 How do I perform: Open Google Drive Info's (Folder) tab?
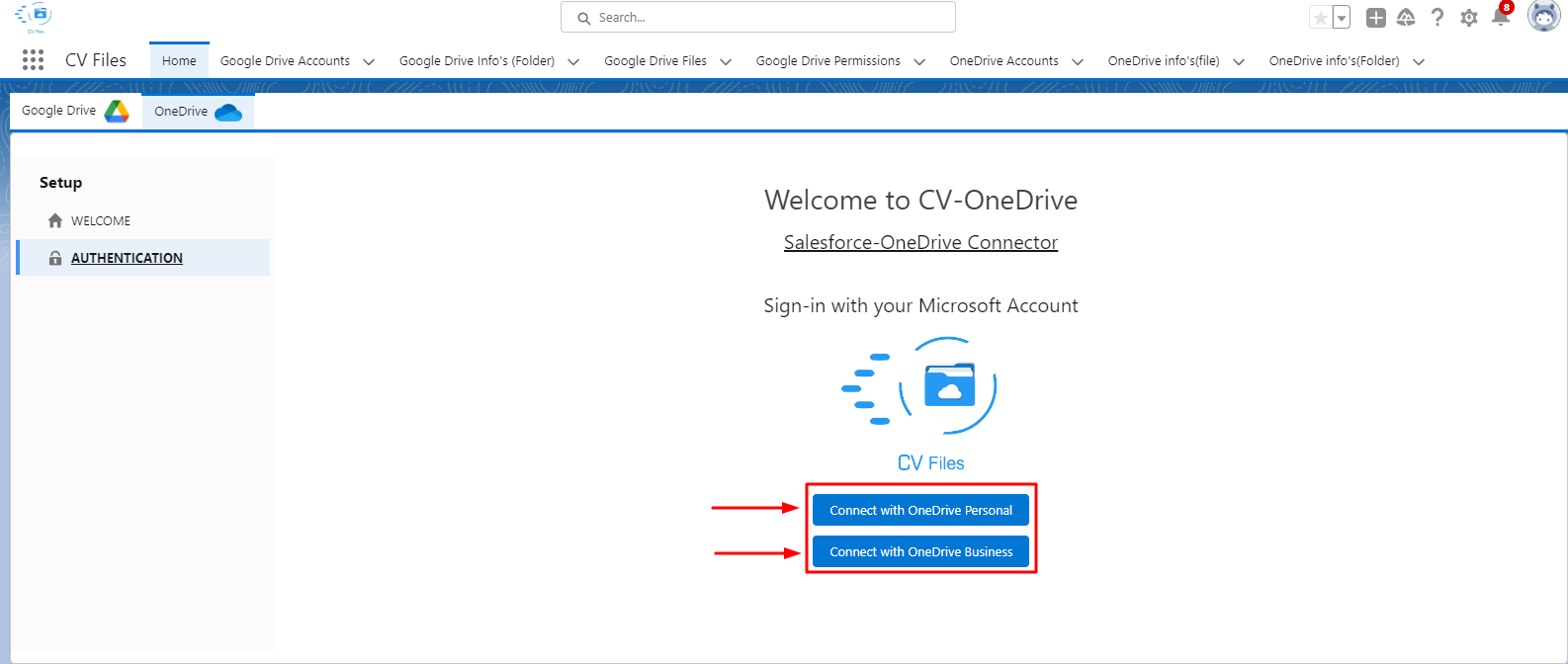477,60
